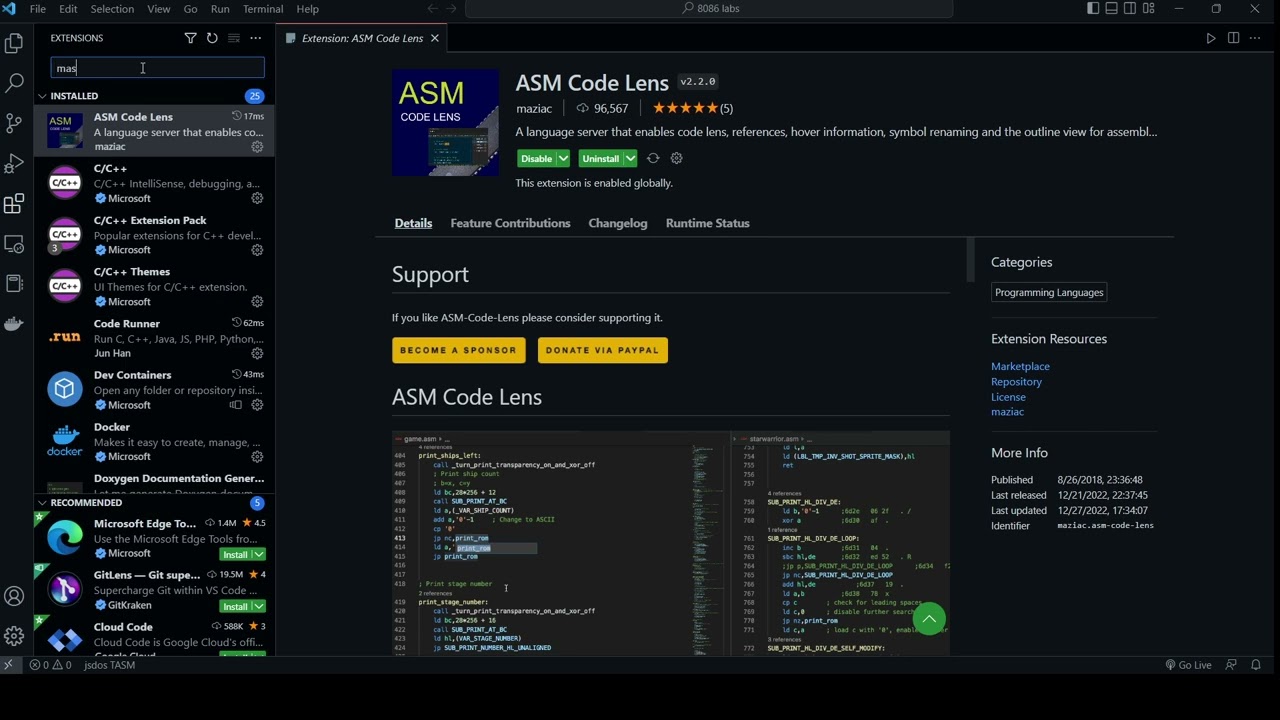1280x720 pixels.
Task: Refresh the extensions list
Action: (x=212, y=38)
